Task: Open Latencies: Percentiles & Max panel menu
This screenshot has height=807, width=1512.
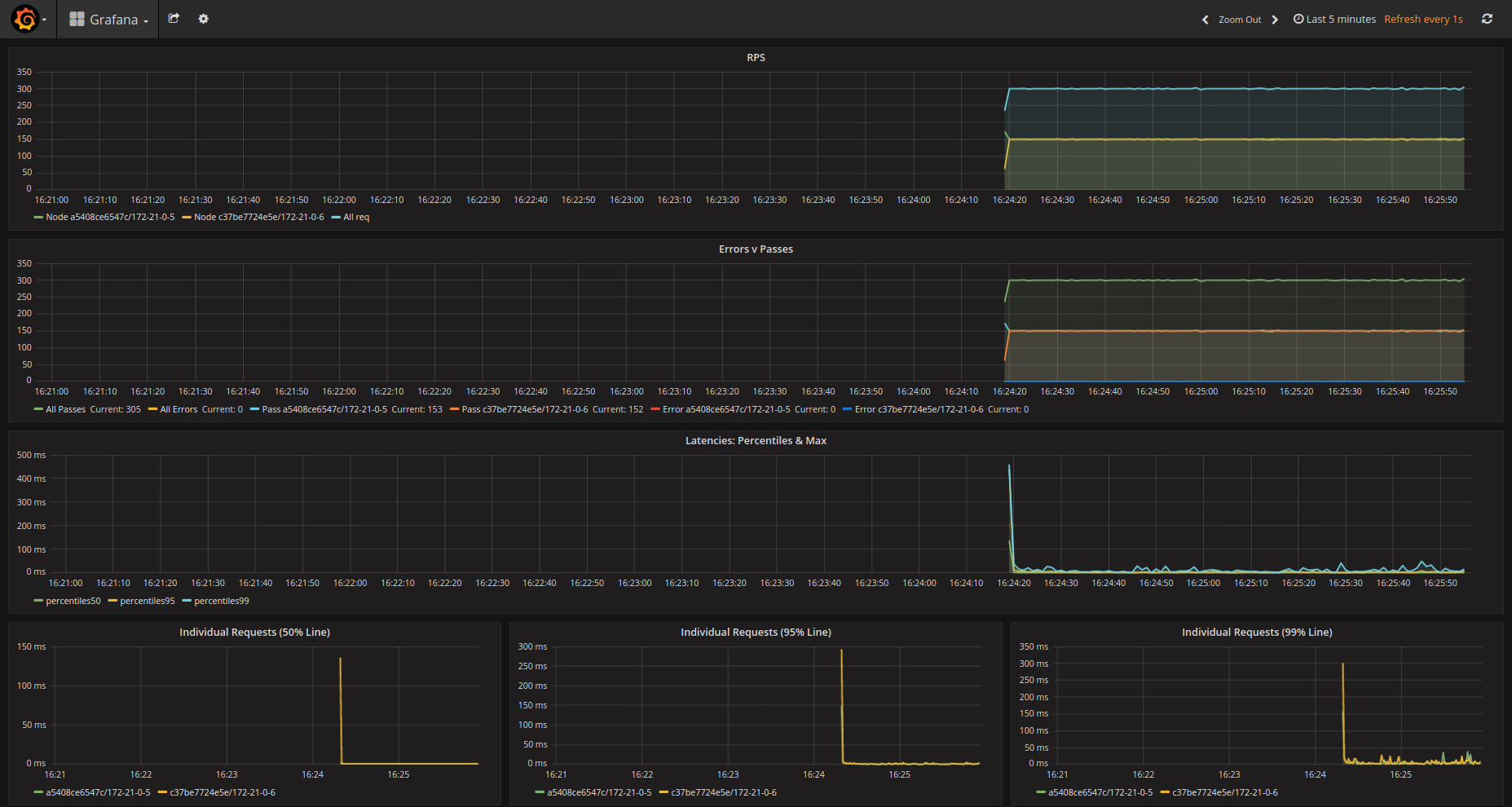Action: pos(756,441)
